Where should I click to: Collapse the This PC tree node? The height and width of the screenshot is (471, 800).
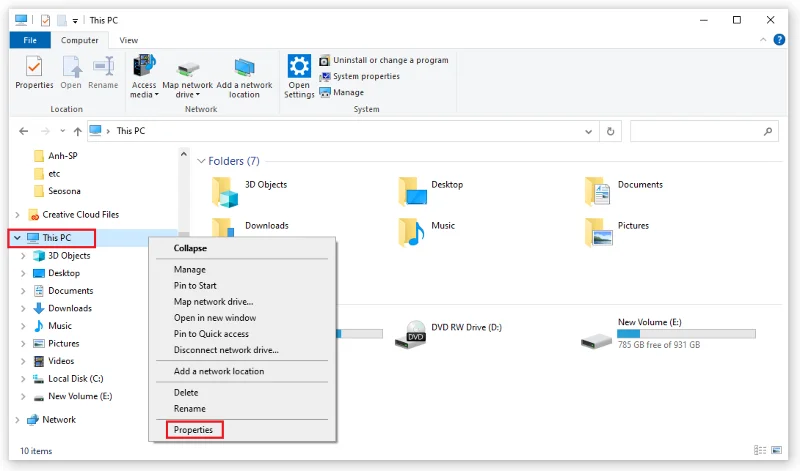coord(17,238)
